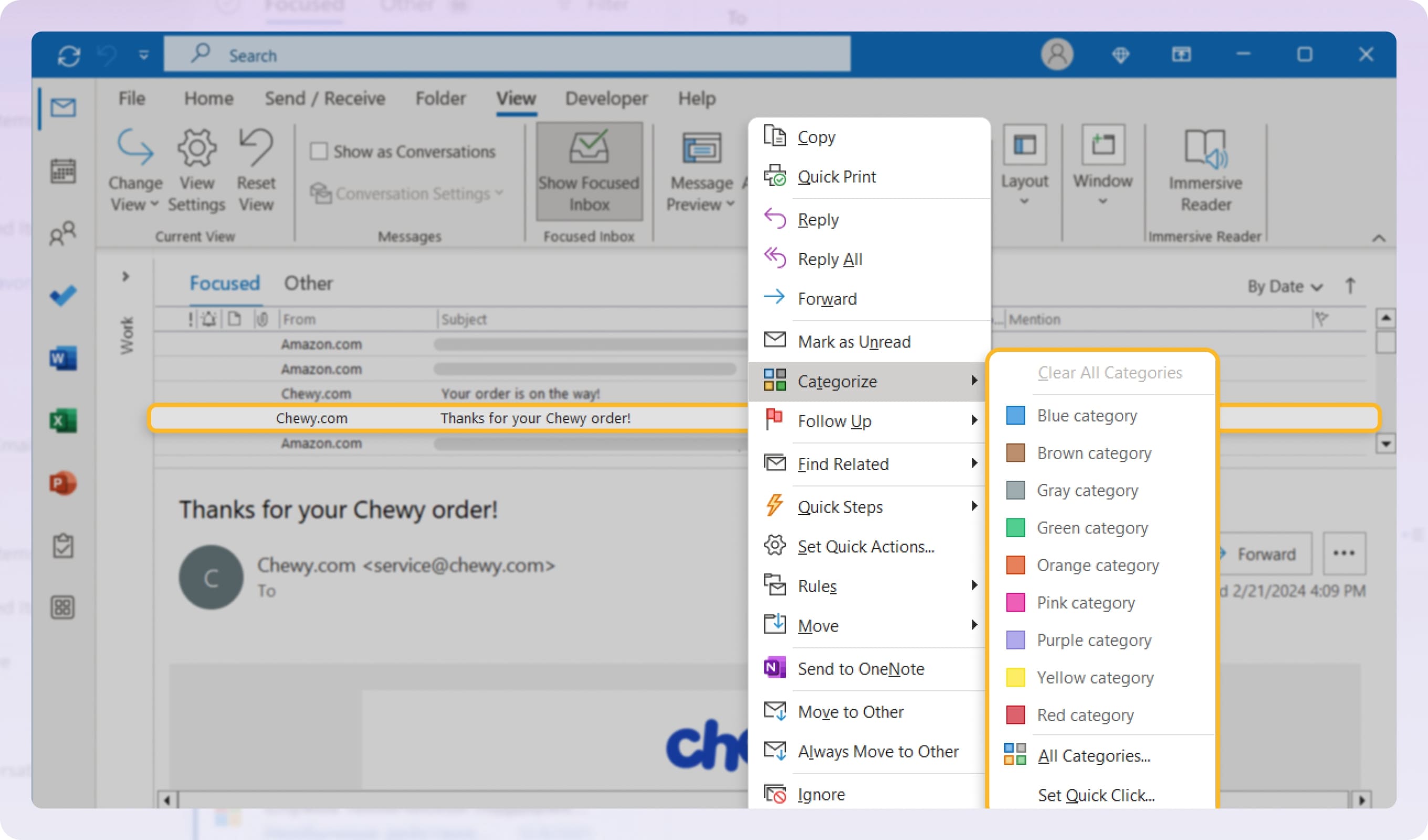Select Mark as Unread in the menu
The height and width of the screenshot is (840, 1428).
coord(854,341)
